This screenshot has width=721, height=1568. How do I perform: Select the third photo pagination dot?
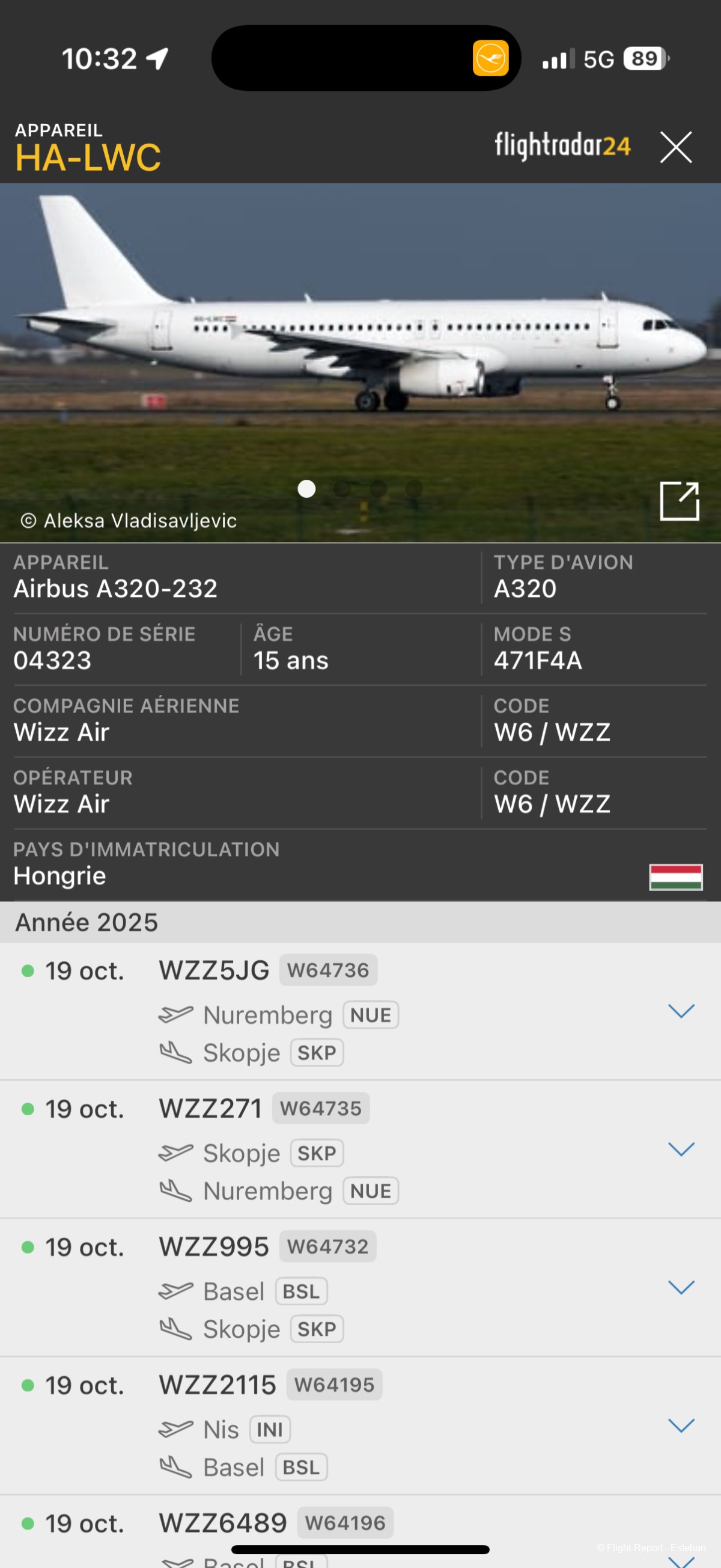[x=379, y=488]
